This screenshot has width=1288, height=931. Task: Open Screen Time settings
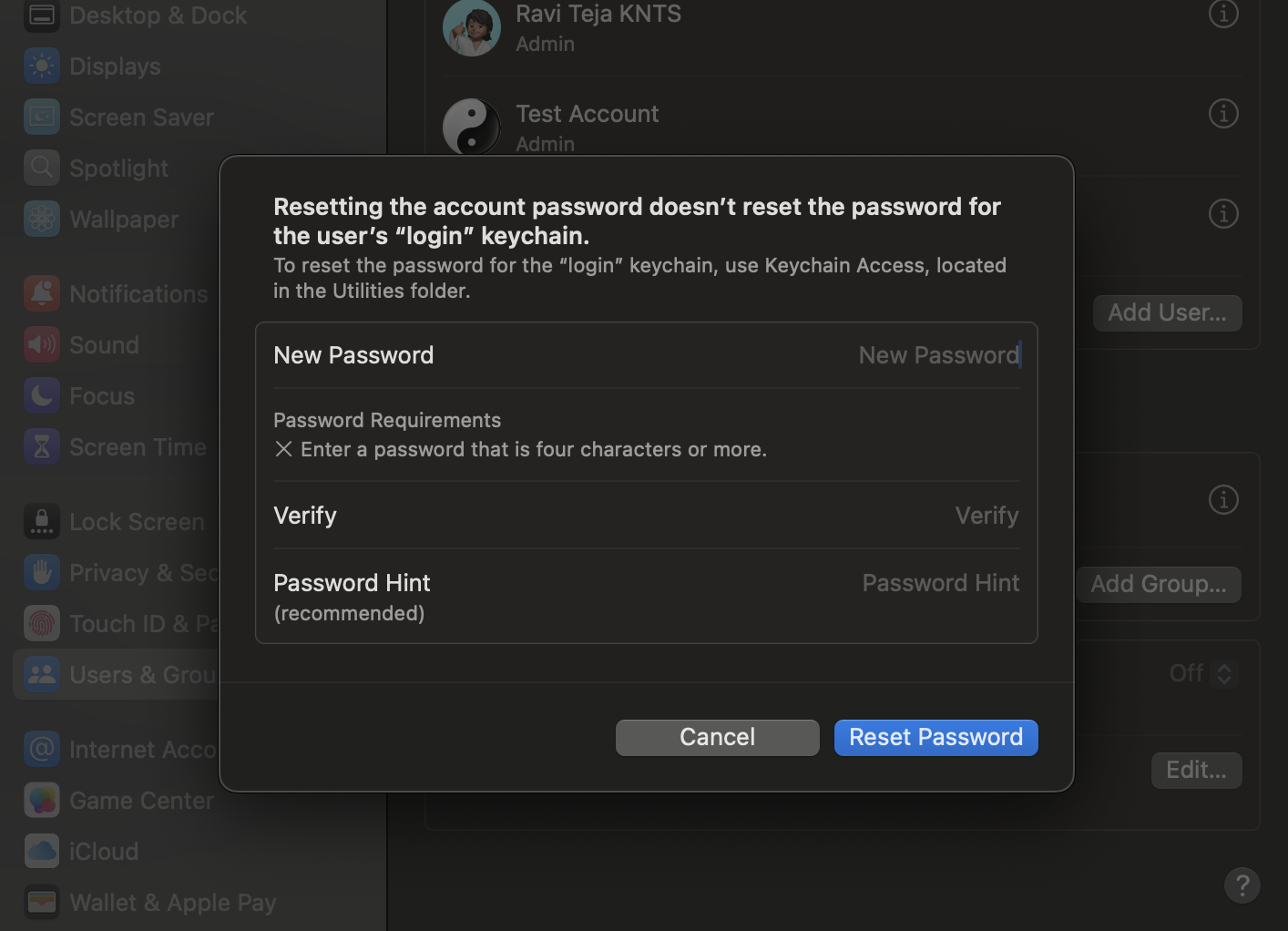click(x=137, y=446)
